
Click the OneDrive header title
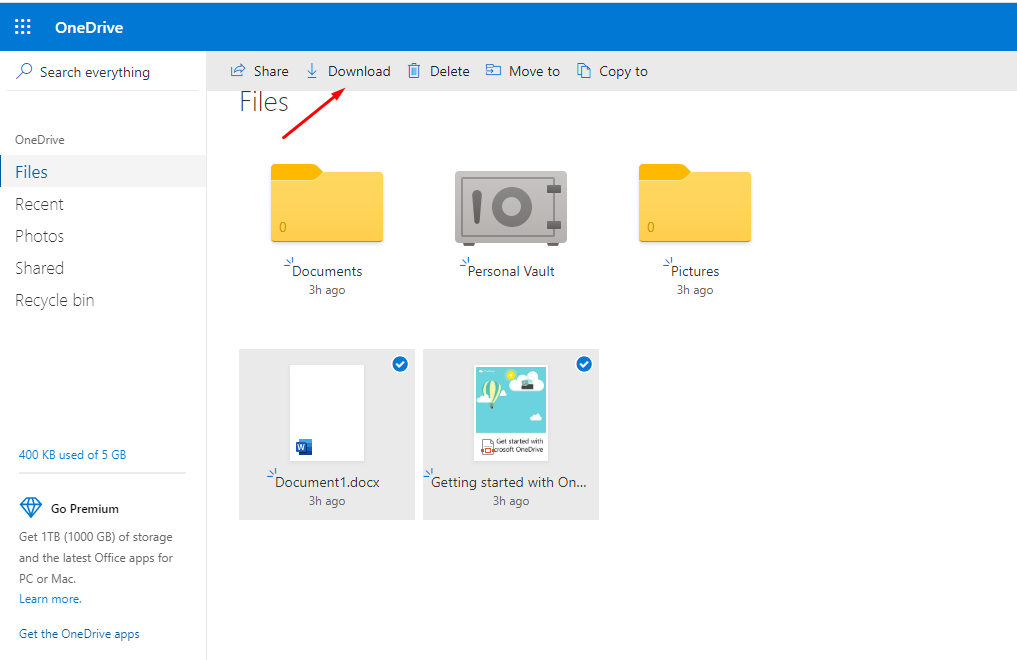pyautogui.click(x=89, y=27)
